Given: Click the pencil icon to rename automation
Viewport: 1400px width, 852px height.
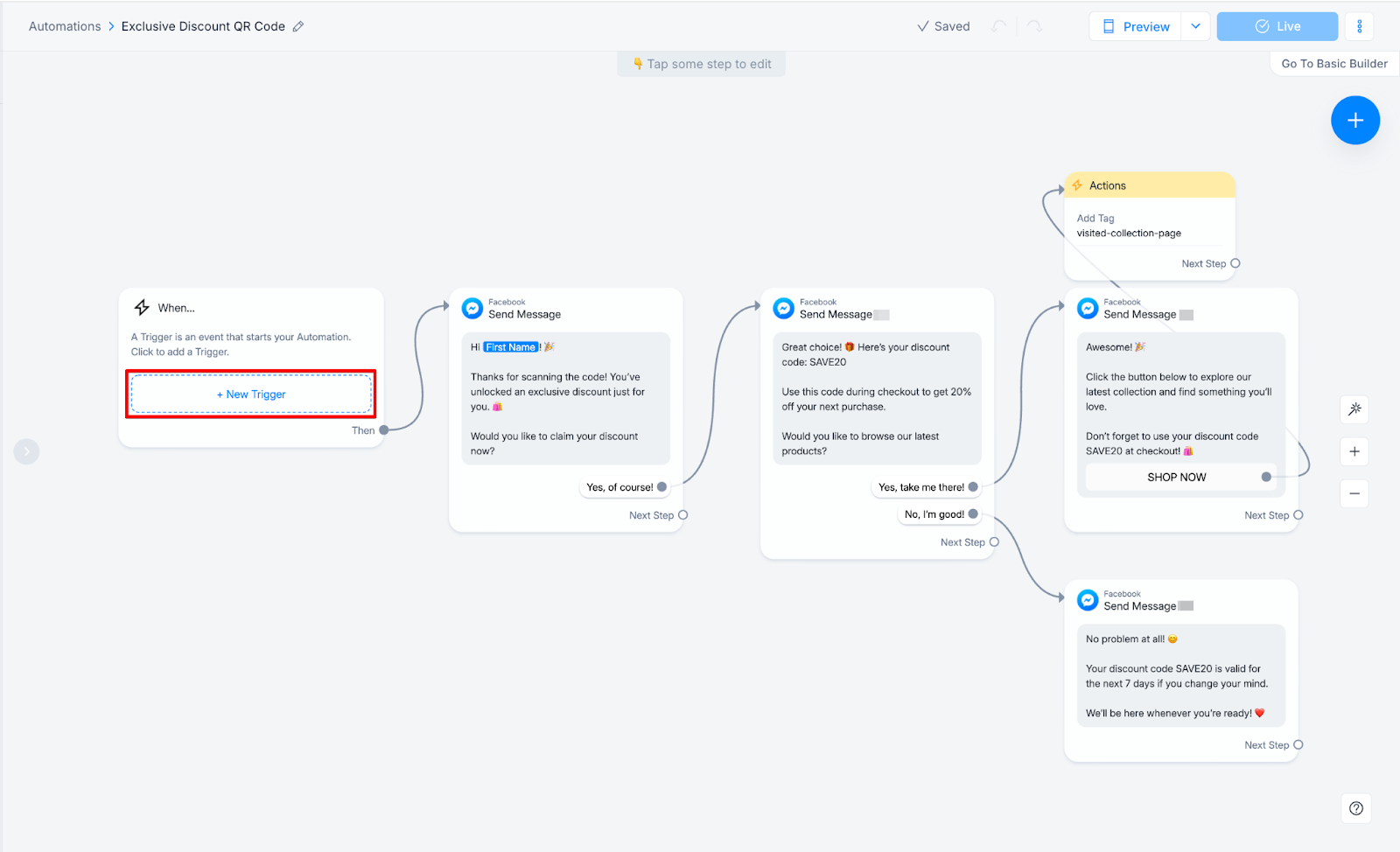Looking at the screenshot, I should pos(298,26).
